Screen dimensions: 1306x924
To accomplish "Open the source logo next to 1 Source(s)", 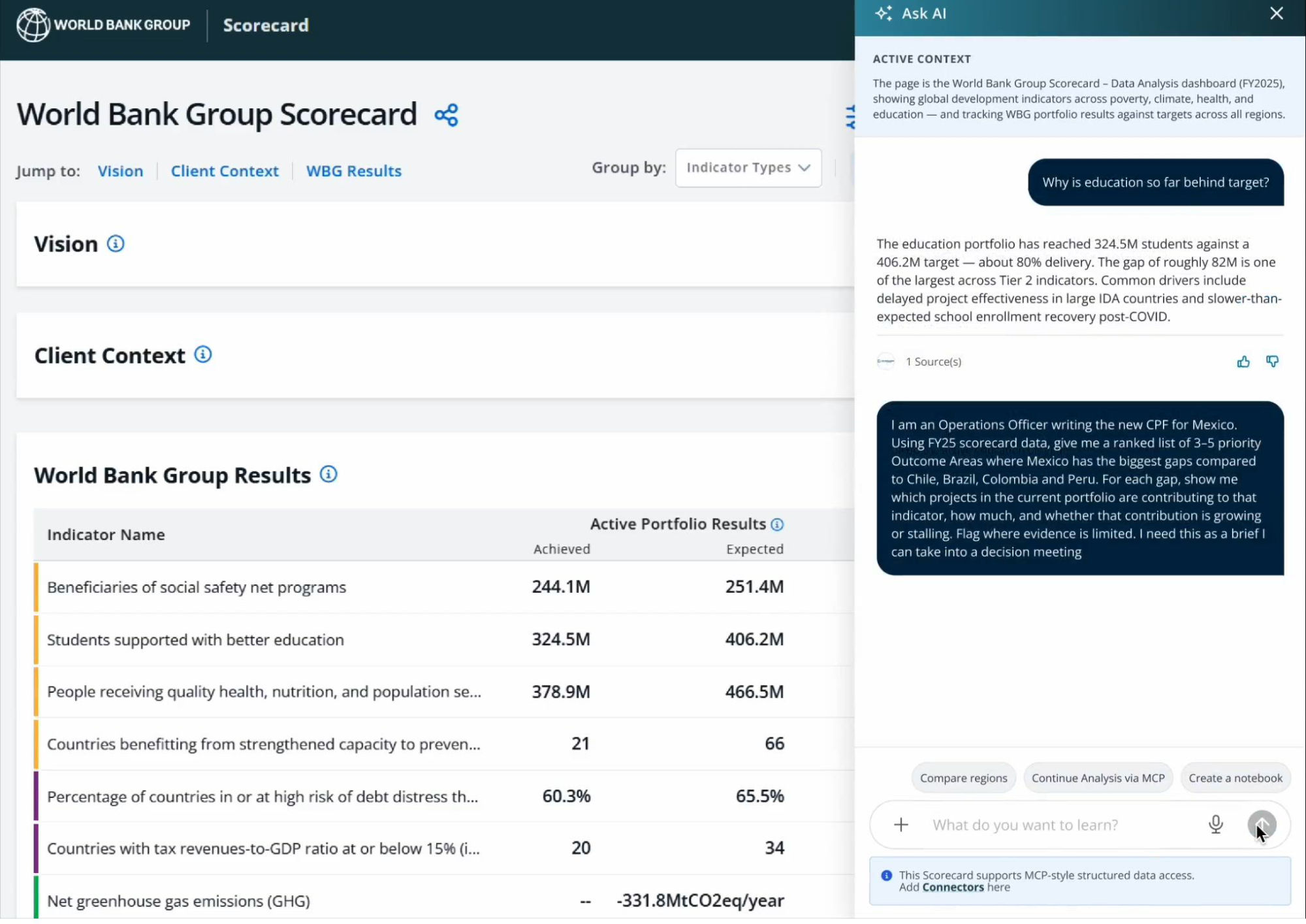I will (886, 361).
